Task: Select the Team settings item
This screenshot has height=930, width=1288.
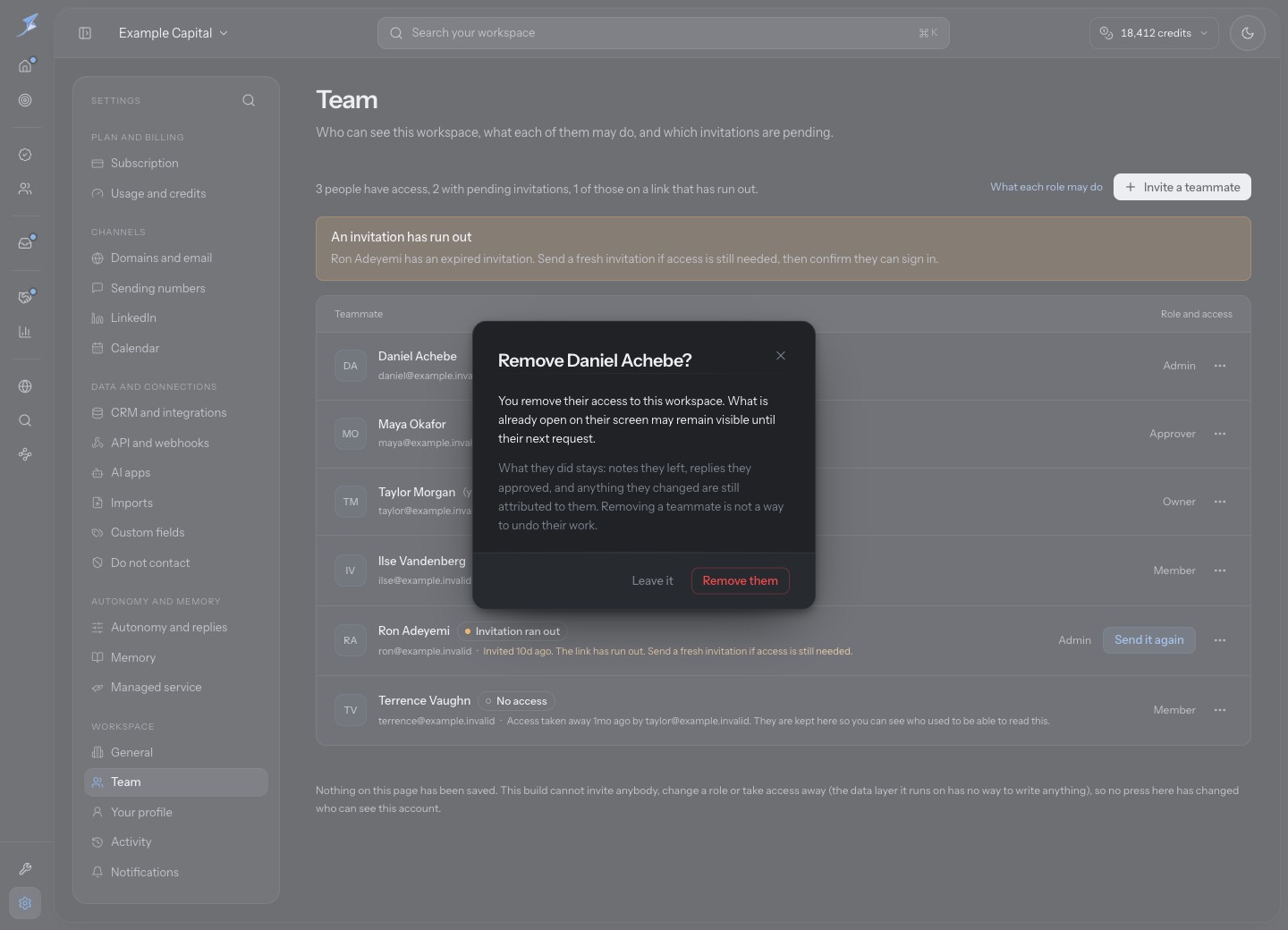Action: tap(176, 782)
